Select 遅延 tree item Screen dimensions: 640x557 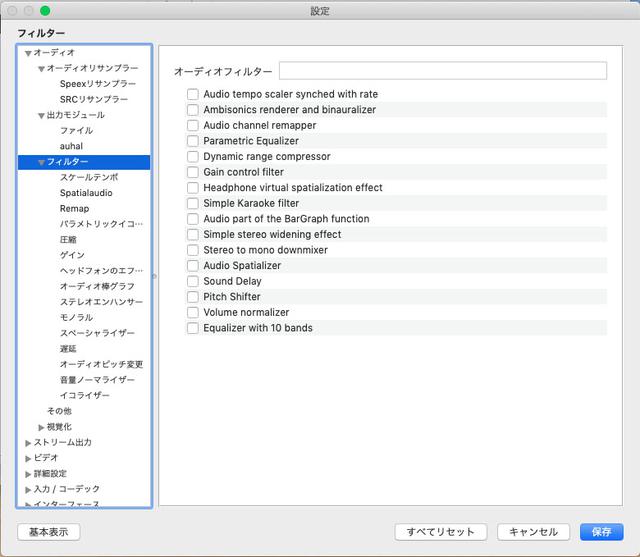click(x=68, y=348)
